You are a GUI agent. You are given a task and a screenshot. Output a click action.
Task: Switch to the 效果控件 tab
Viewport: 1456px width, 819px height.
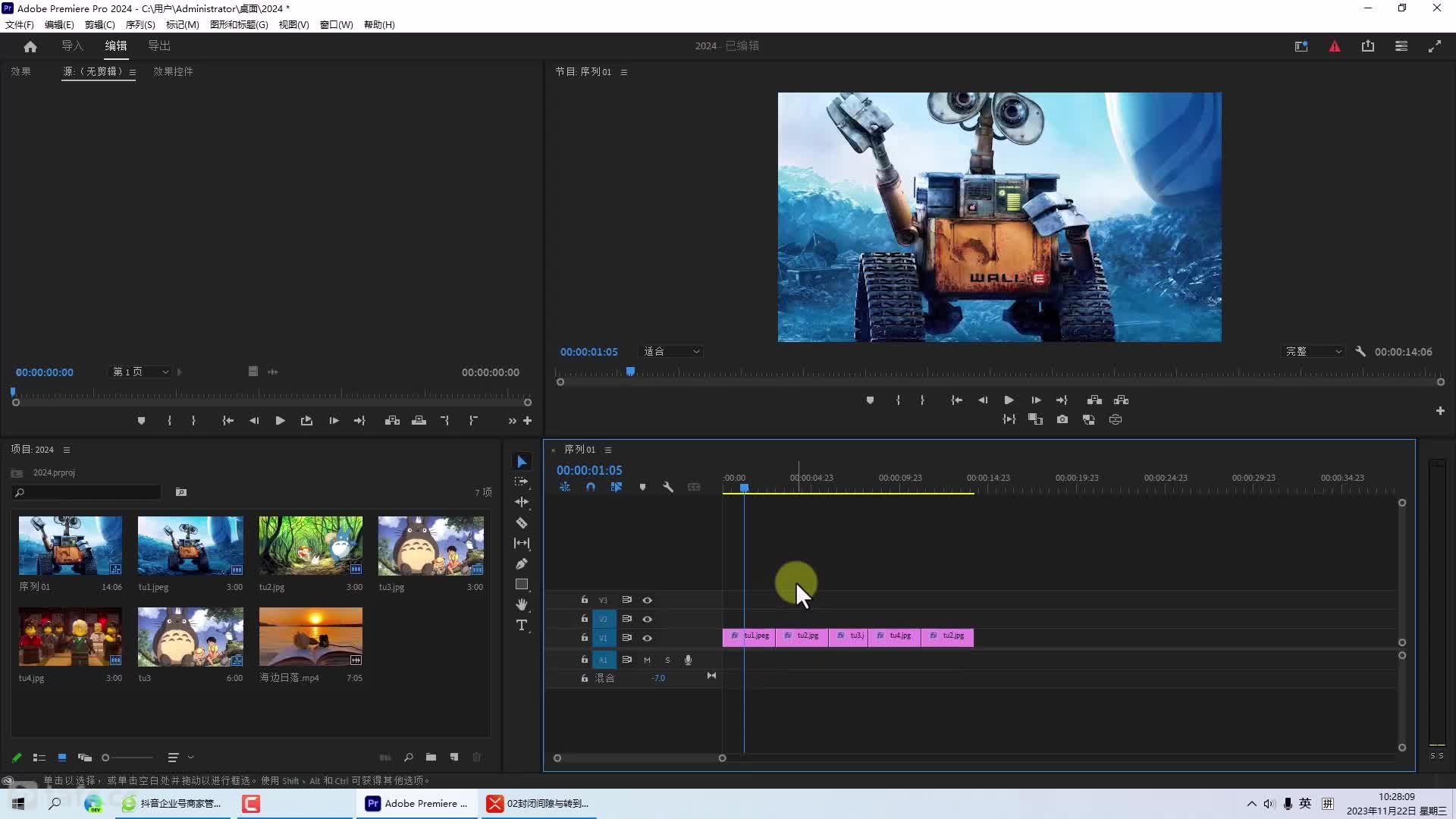(x=173, y=71)
